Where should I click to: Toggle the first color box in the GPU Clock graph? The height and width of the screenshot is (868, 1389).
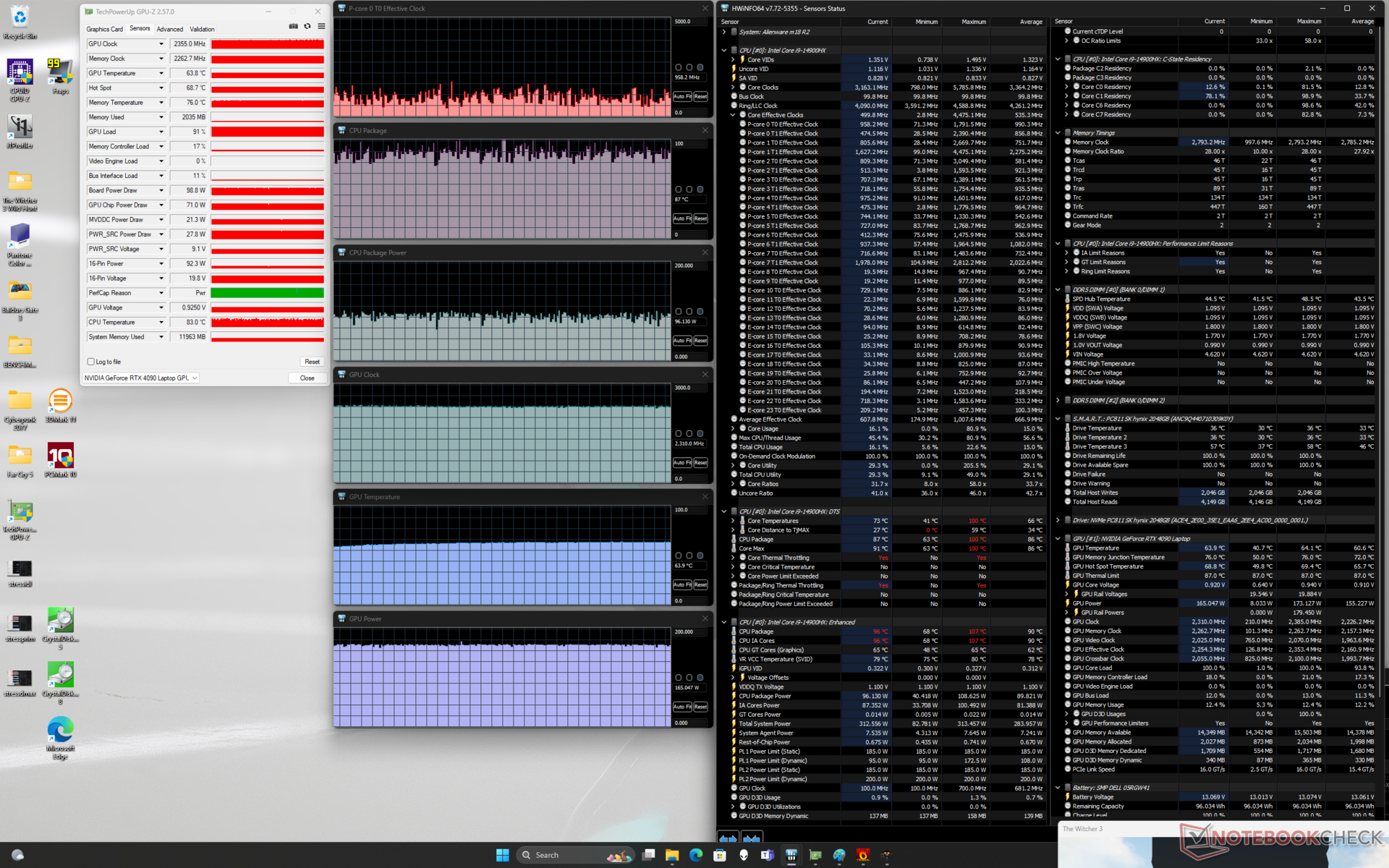[679, 434]
